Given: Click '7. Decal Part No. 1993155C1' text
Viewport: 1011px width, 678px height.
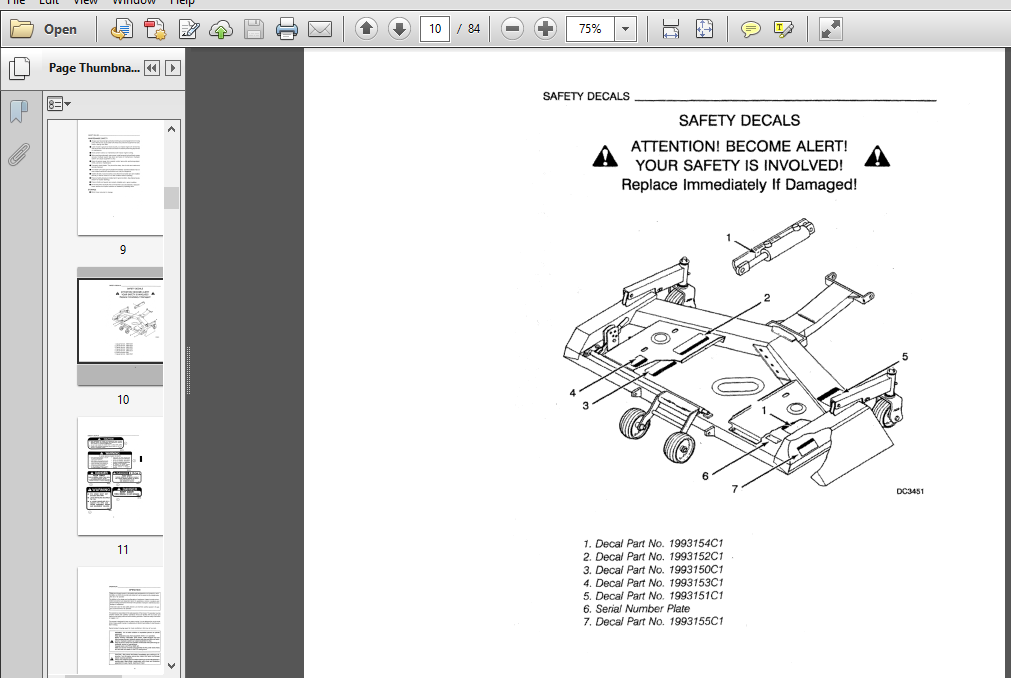Looking at the screenshot, I should pyautogui.click(x=653, y=621).
